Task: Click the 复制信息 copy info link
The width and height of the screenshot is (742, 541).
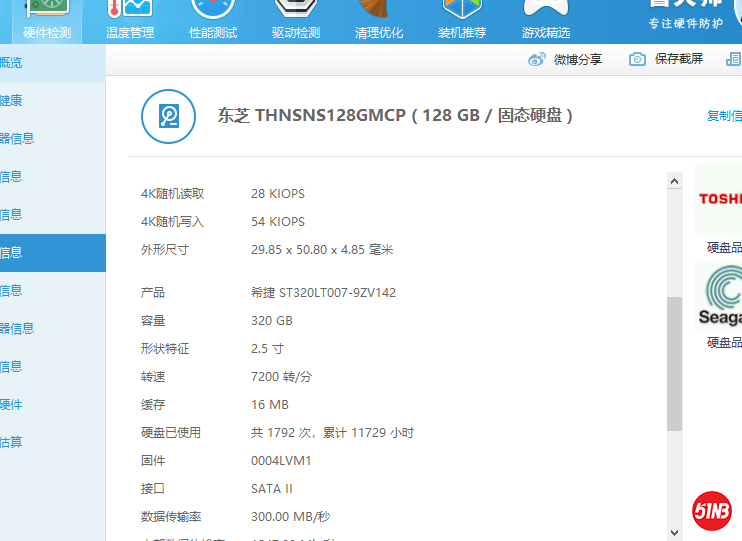Action: pos(723,116)
